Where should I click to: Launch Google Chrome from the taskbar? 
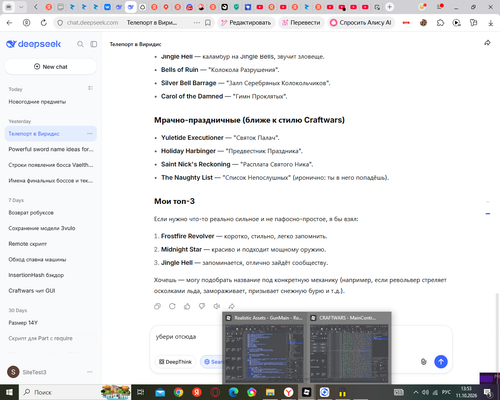[178, 392]
